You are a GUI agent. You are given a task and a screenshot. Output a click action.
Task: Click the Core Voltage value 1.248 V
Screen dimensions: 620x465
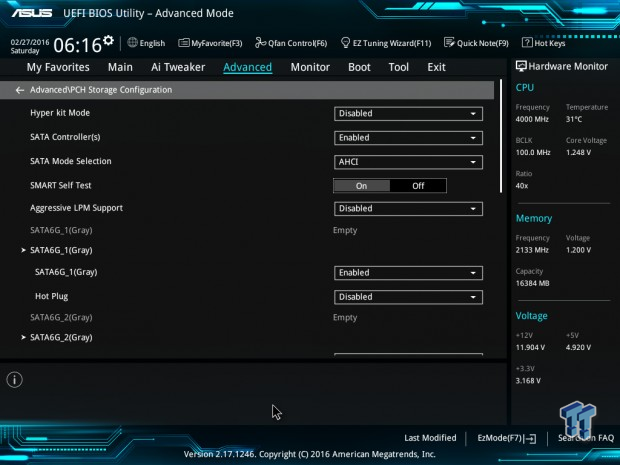tap(578, 152)
